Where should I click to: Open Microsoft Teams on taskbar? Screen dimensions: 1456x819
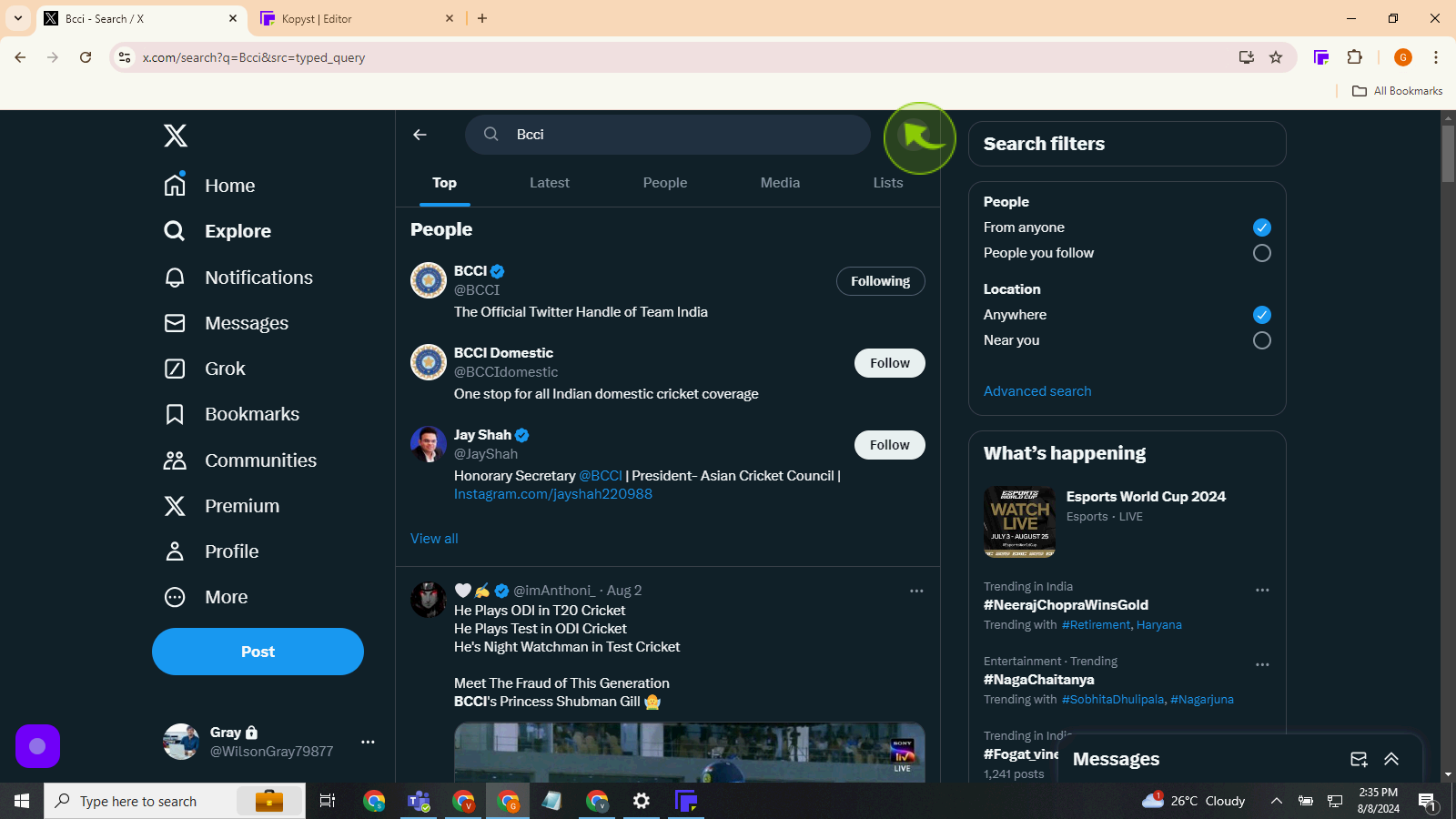point(419,801)
